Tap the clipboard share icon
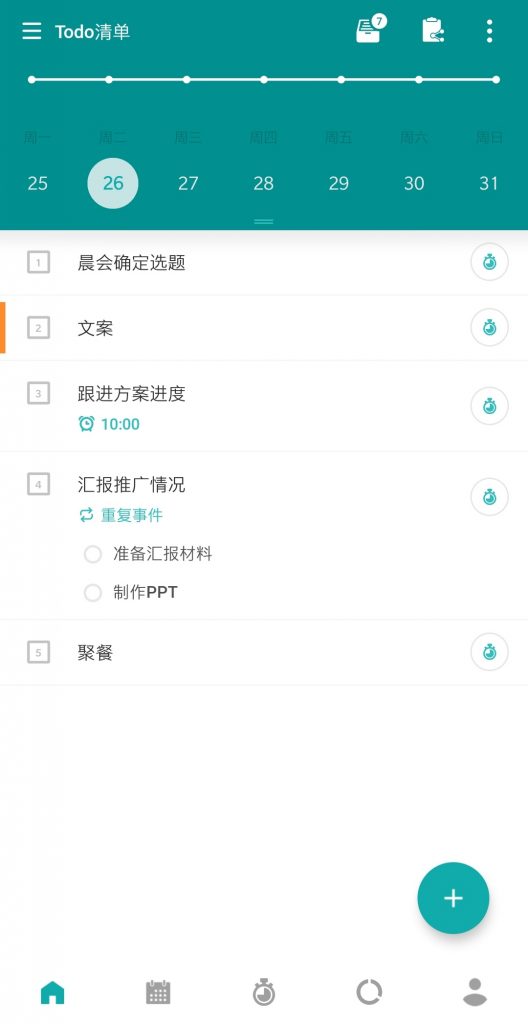This screenshot has width=528, height=1024. 433,30
